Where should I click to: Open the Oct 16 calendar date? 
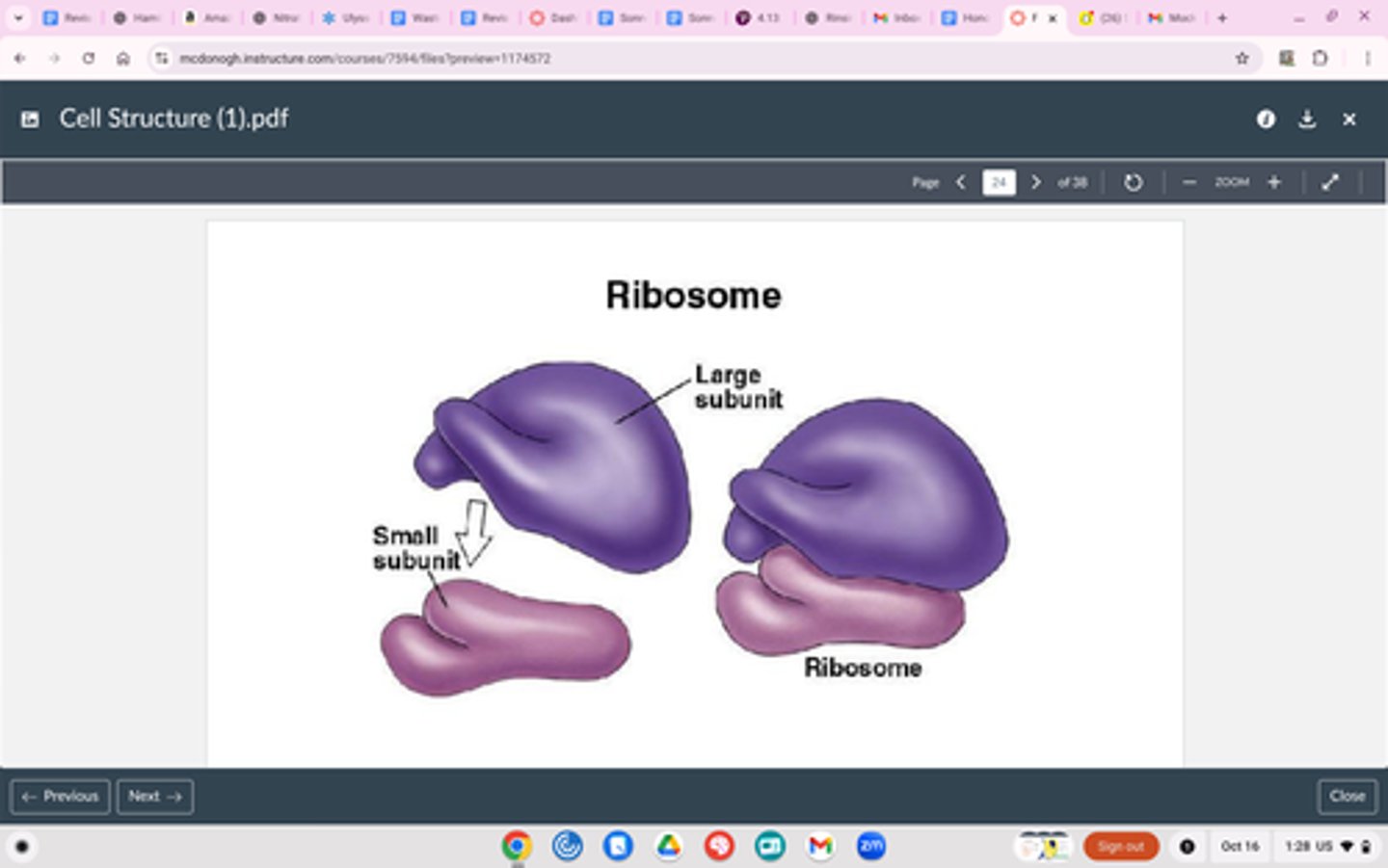point(1241,846)
